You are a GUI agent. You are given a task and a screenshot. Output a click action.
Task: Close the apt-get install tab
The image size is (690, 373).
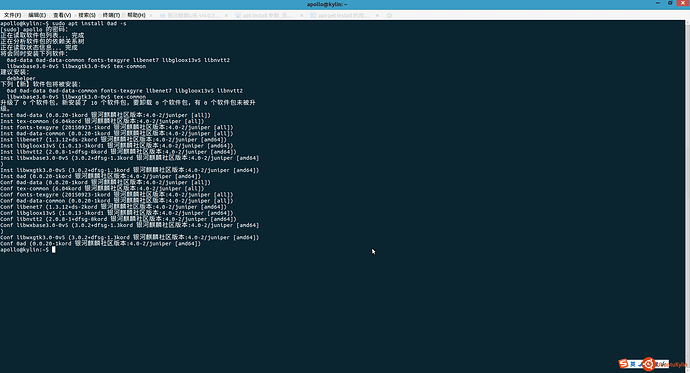pos(378,15)
